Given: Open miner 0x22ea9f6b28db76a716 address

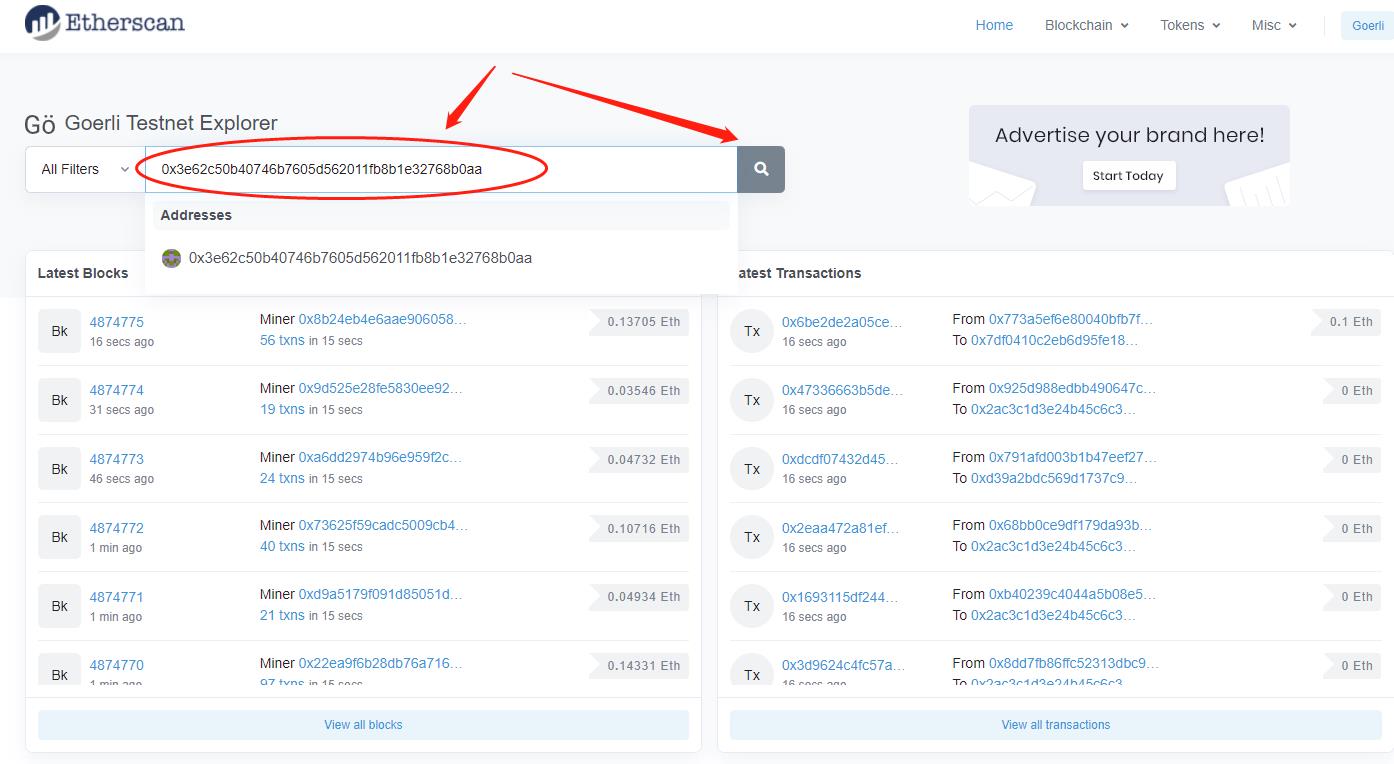Looking at the screenshot, I should pyautogui.click(x=381, y=663).
